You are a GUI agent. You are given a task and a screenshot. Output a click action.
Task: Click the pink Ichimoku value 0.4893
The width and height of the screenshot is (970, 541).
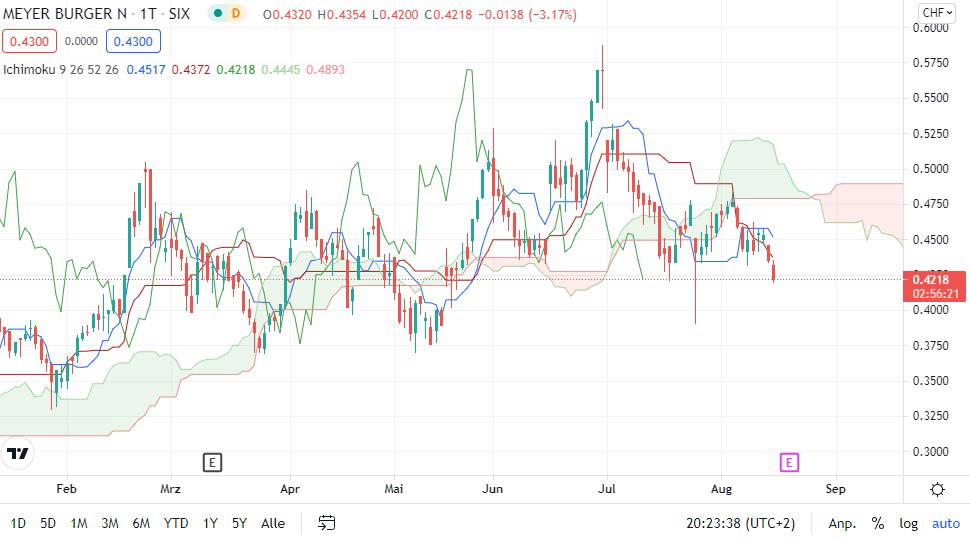325,69
